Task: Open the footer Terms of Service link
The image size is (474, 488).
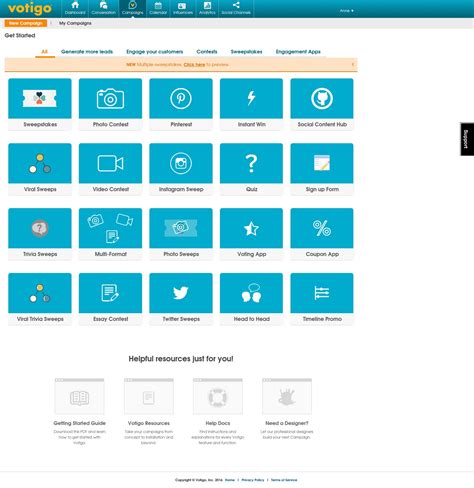Action: pyautogui.click(x=284, y=480)
